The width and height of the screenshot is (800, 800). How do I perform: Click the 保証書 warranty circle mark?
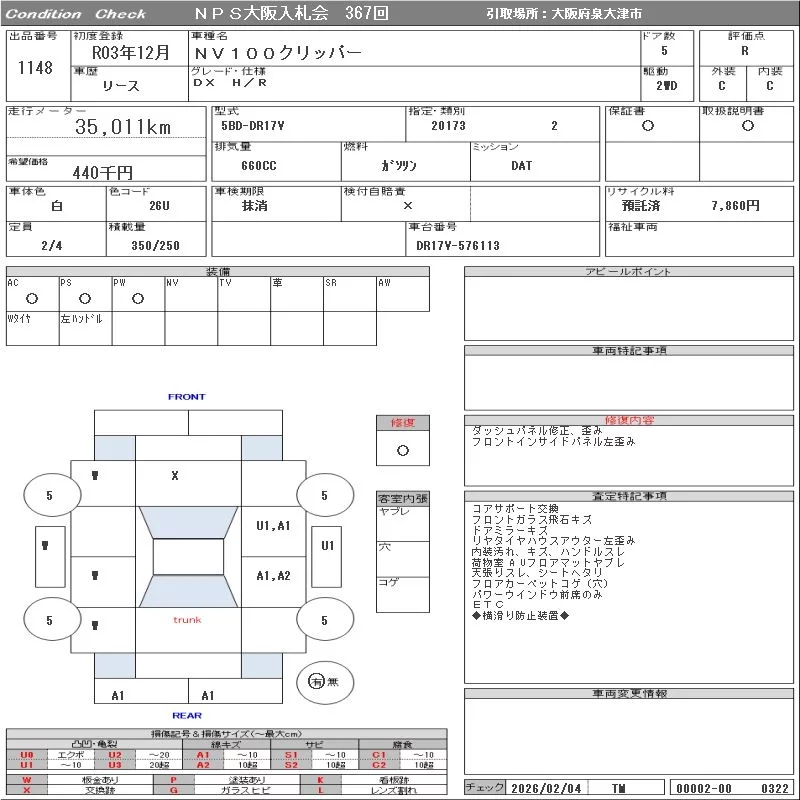click(x=648, y=126)
